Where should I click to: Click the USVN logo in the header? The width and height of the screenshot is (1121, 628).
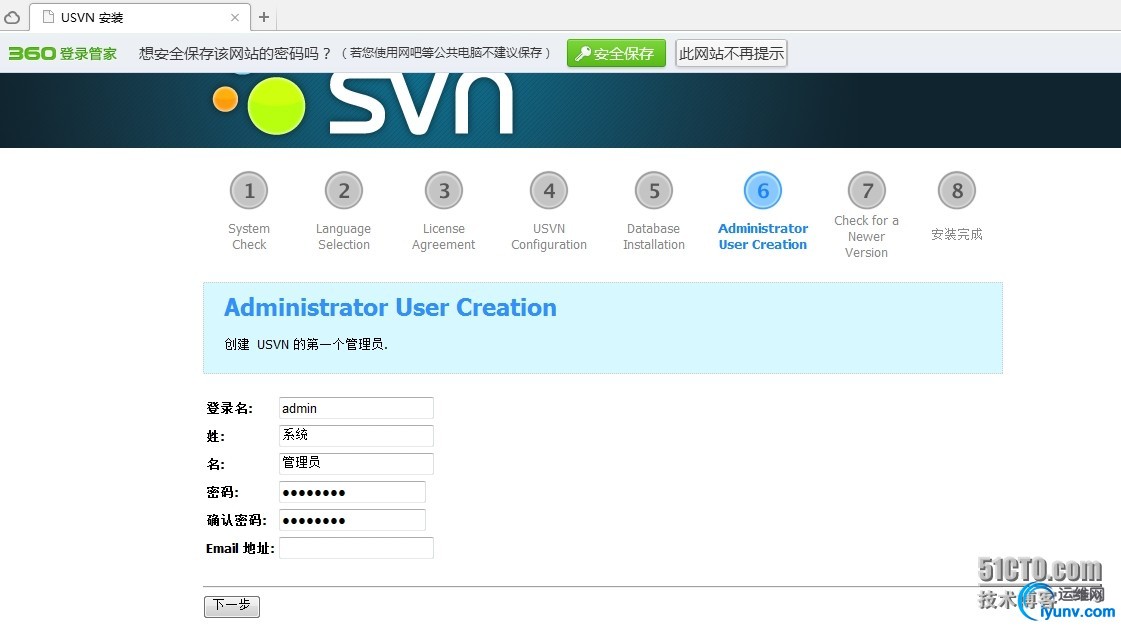coord(363,105)
